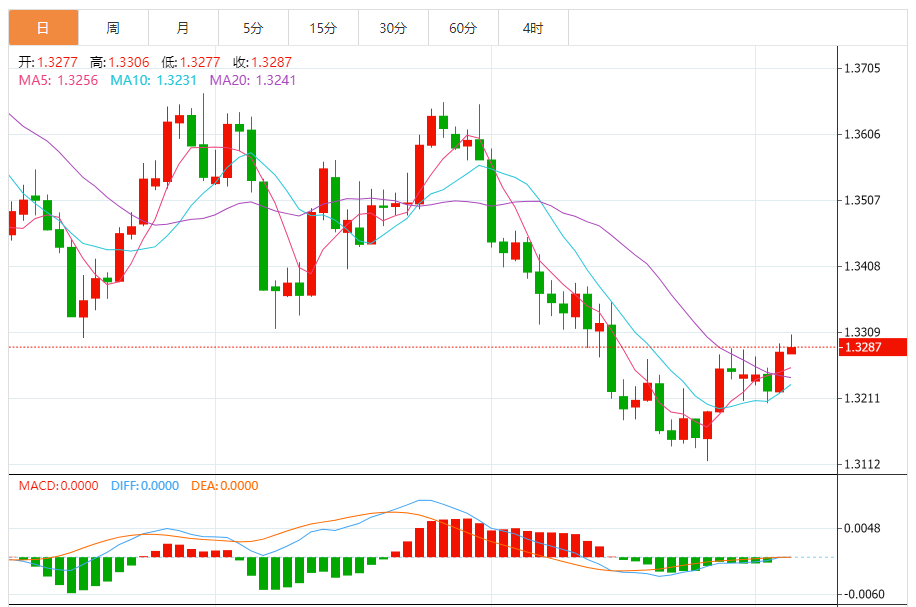Viewport: 916px width, 607px height.
Task: Select the 日 (daily) timeframe tab
Action: (x=43, y=27)
